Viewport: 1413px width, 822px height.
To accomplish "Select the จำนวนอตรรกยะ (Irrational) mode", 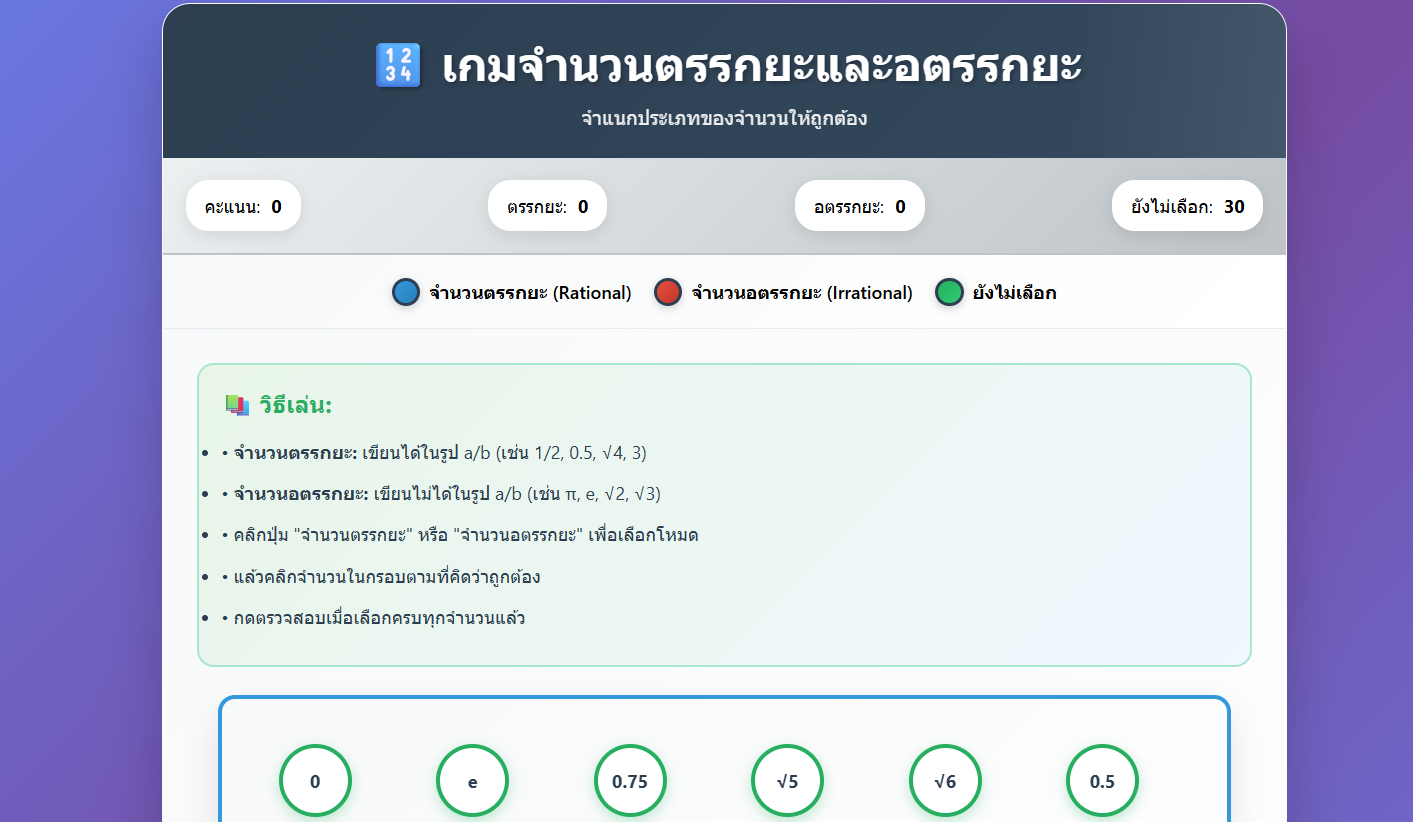I will pyautogui.click(x=783, y=293).
